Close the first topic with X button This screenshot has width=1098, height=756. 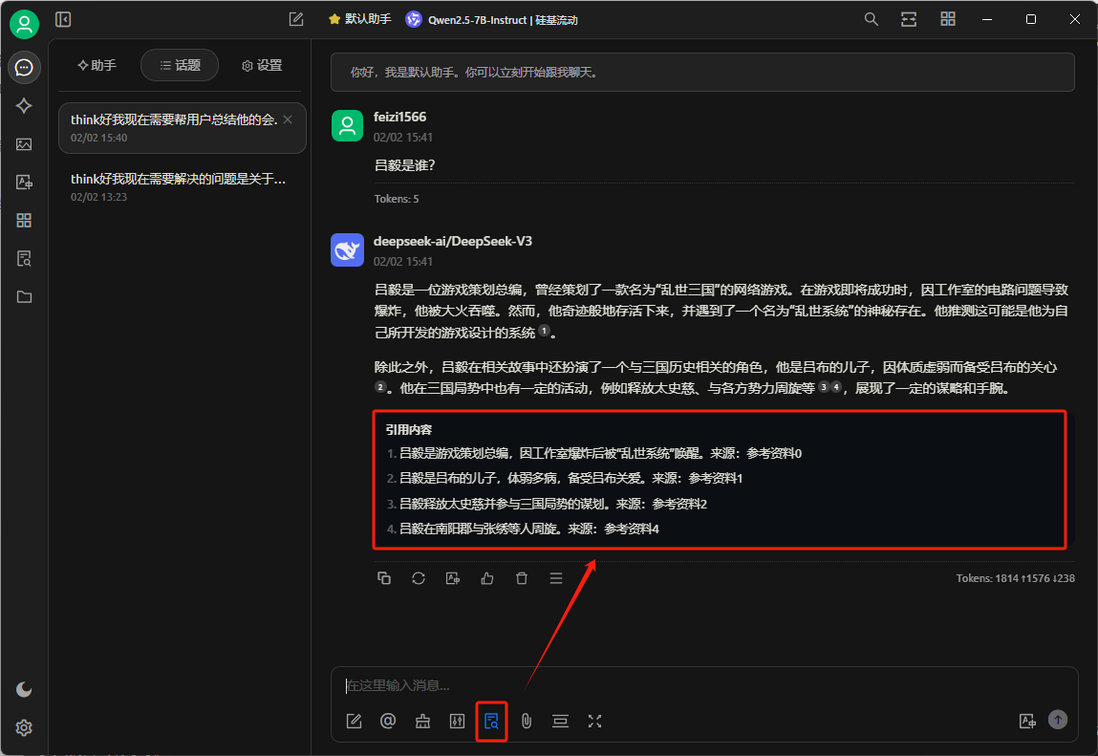pyautogui.click(x=288, y=119)
